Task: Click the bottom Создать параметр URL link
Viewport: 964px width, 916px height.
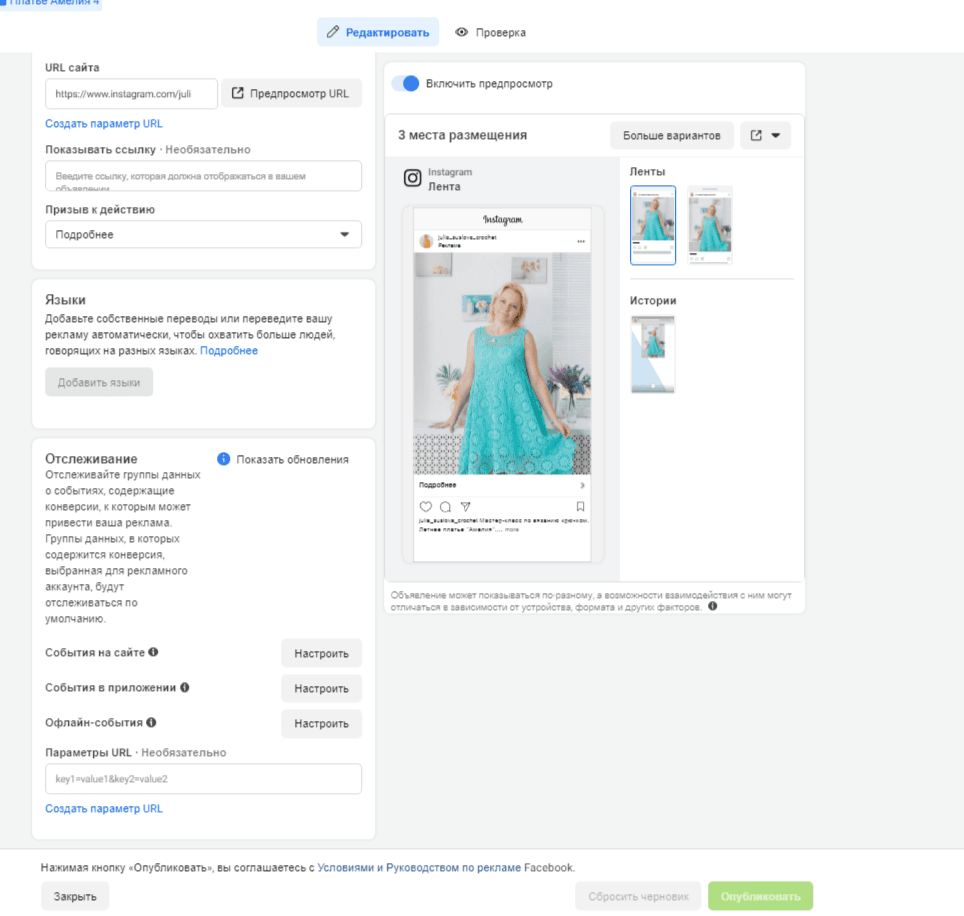Action: click(104, 808)
